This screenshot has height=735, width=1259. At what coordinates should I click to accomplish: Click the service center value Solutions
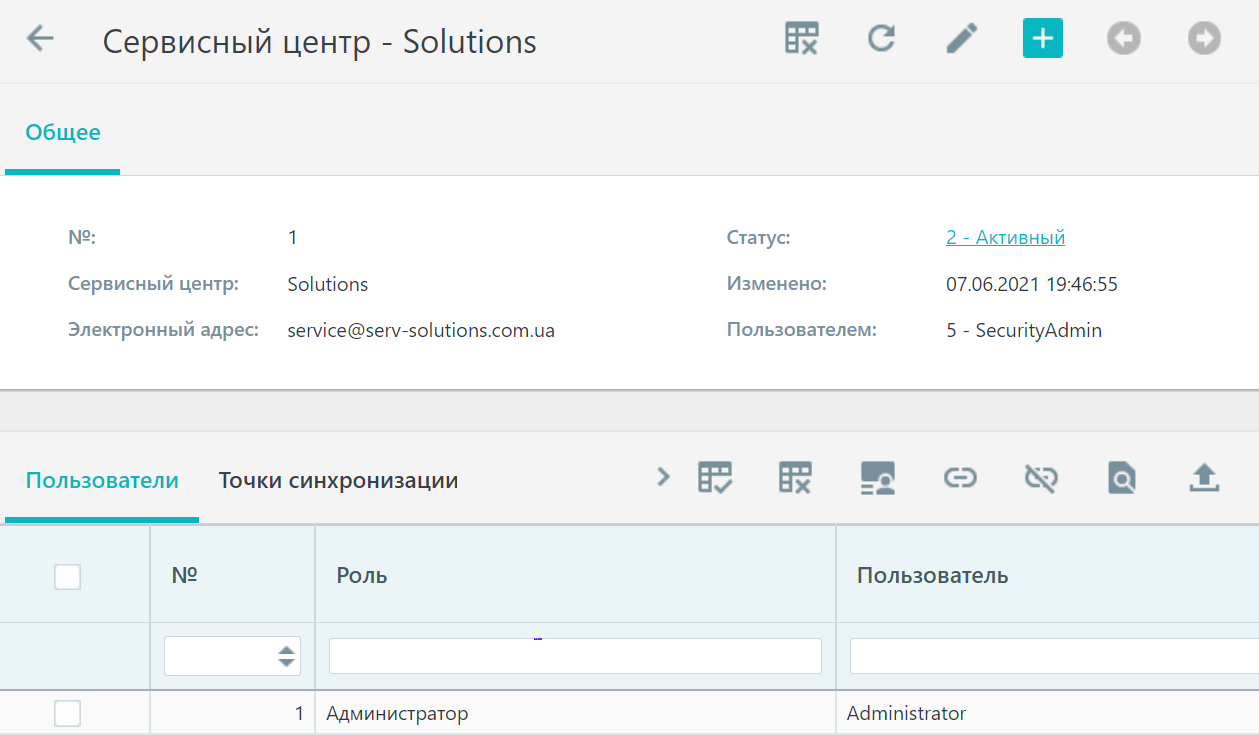(328, 284)
